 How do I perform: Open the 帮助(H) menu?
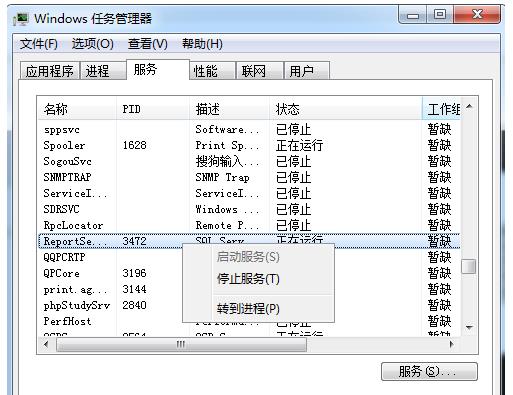pyautogui.click(x=202, y=44)
